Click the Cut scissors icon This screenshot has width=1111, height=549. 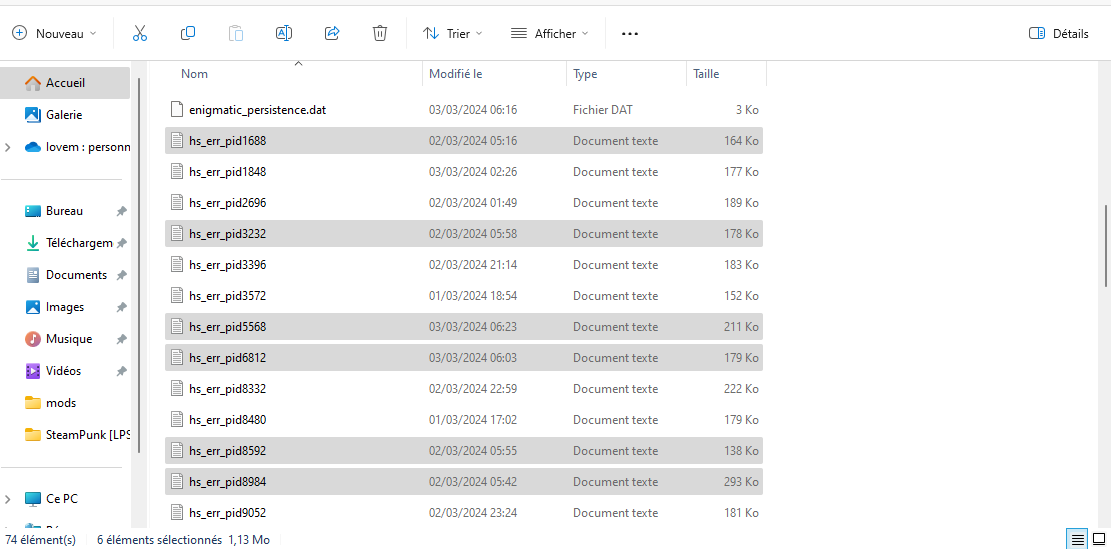point(140,33)
